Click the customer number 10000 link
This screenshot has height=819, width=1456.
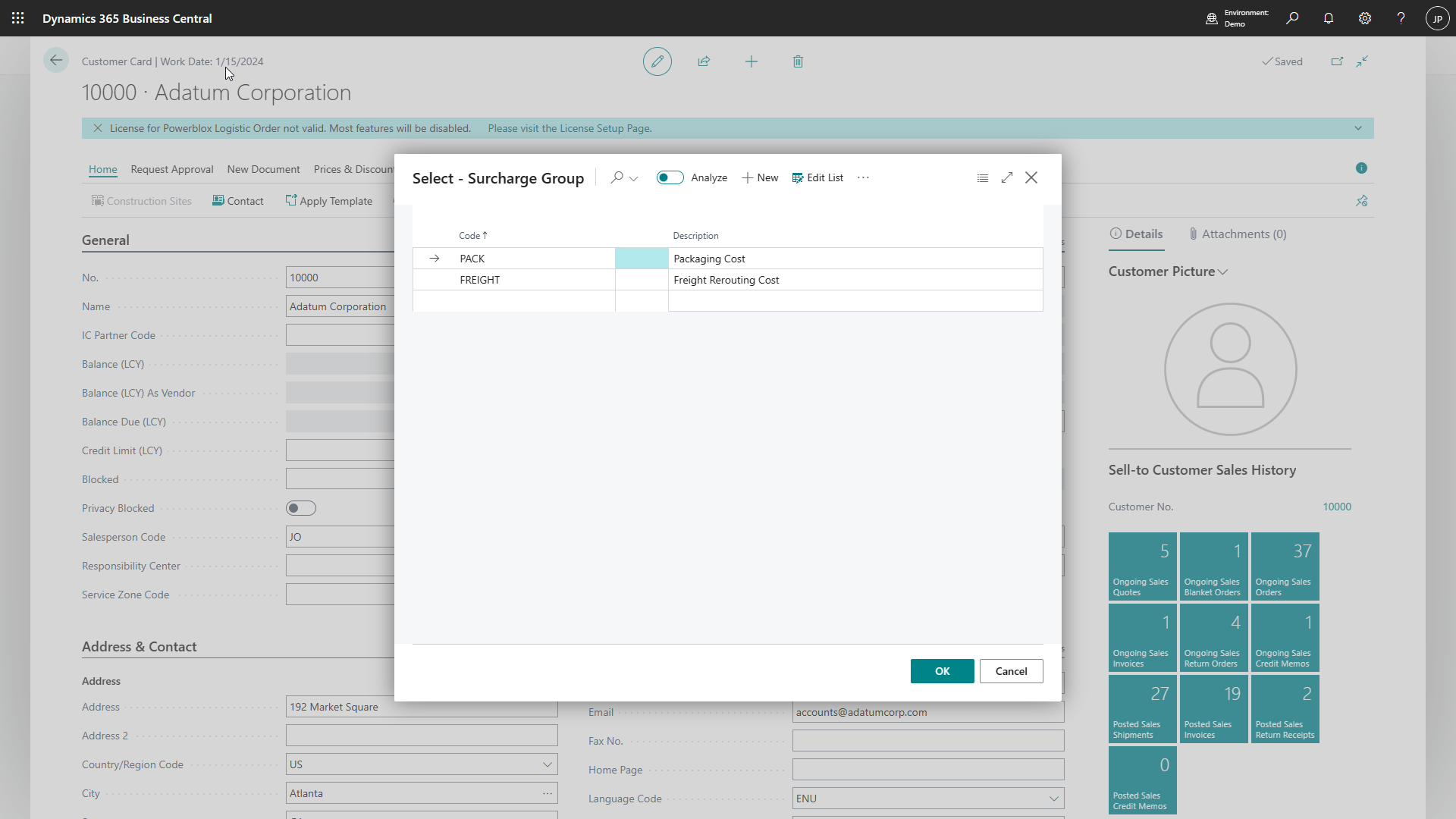pos(1337,507)
